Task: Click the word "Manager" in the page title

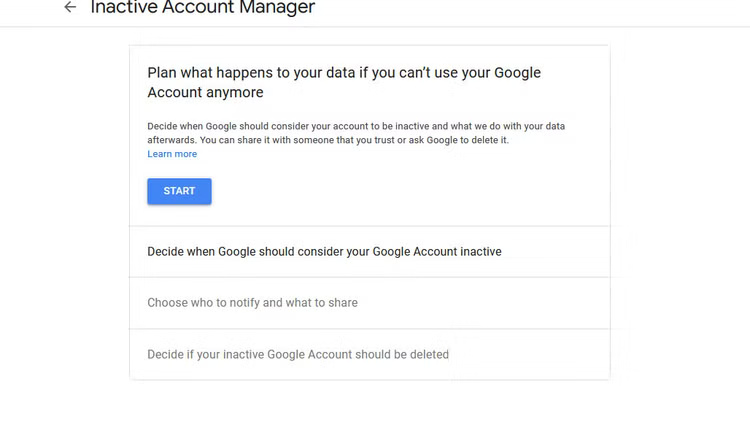Action: (x=278, y=8)
